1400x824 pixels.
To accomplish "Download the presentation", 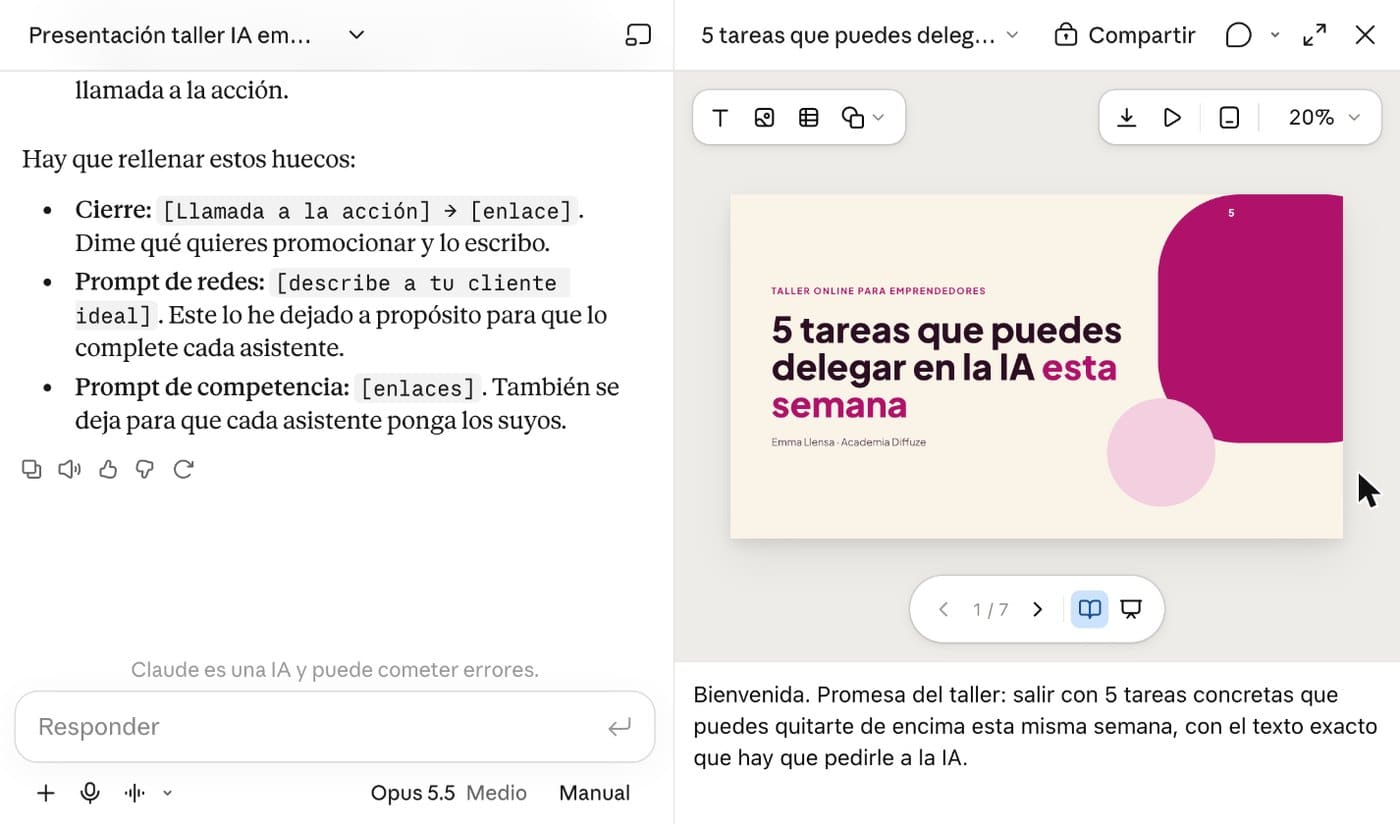I will pos(1126,118).
